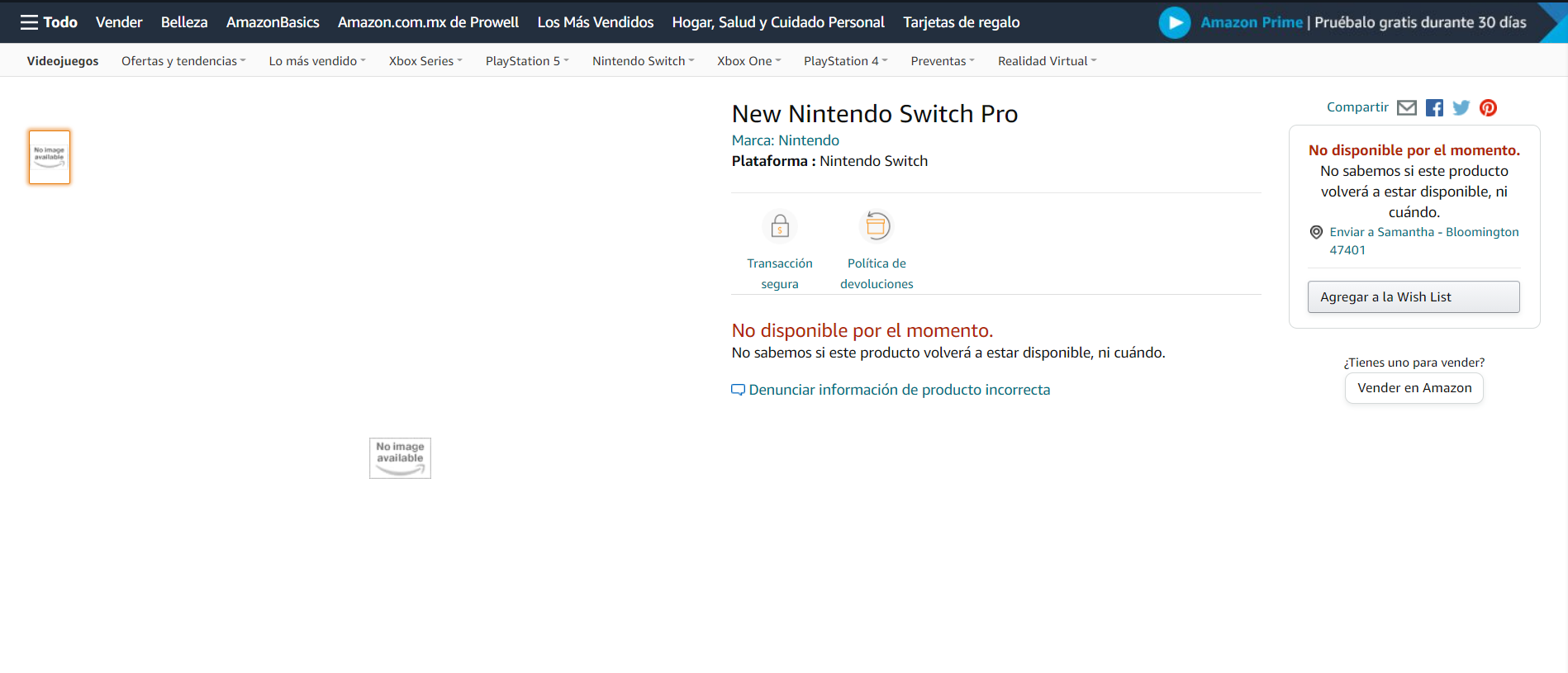The height and width of the screenshot is (673, 1568).
Task: Share product on Facebook
Action: click(1435, 108)
